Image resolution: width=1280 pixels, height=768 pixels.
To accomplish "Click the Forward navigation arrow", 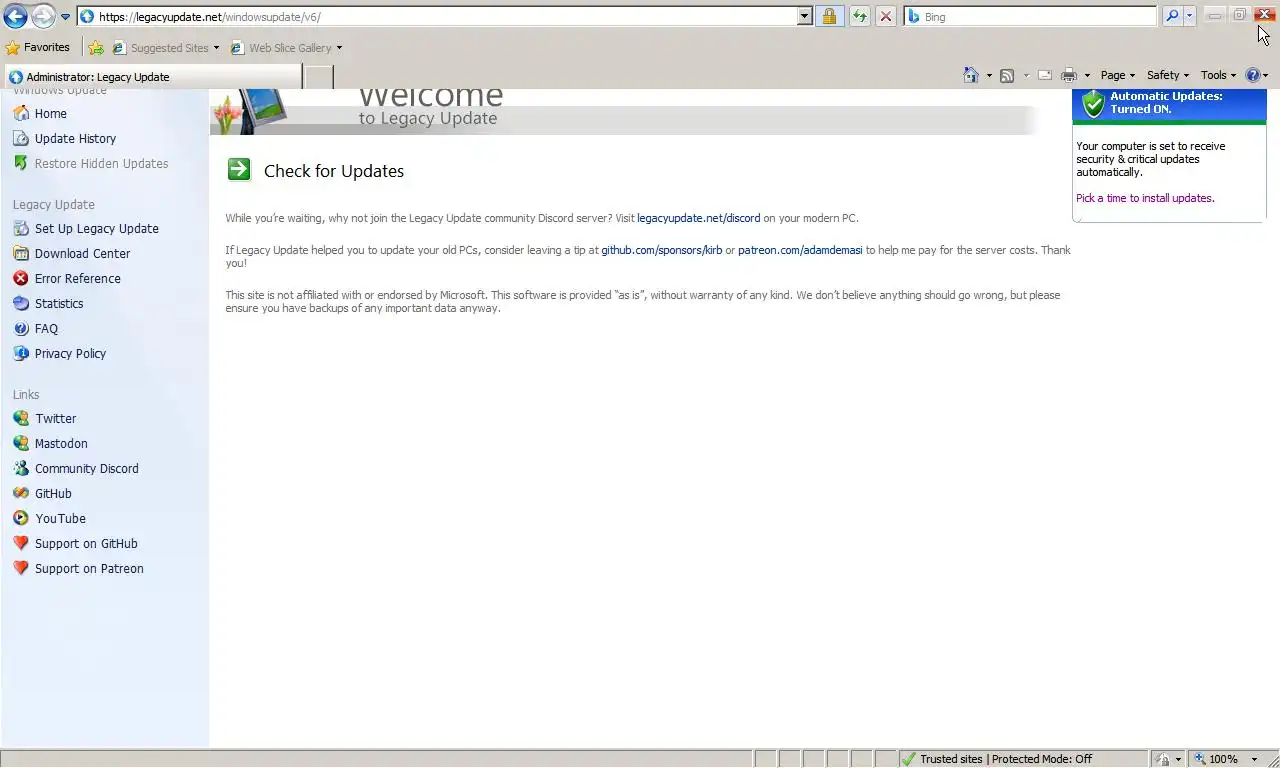I will point(43,16).
